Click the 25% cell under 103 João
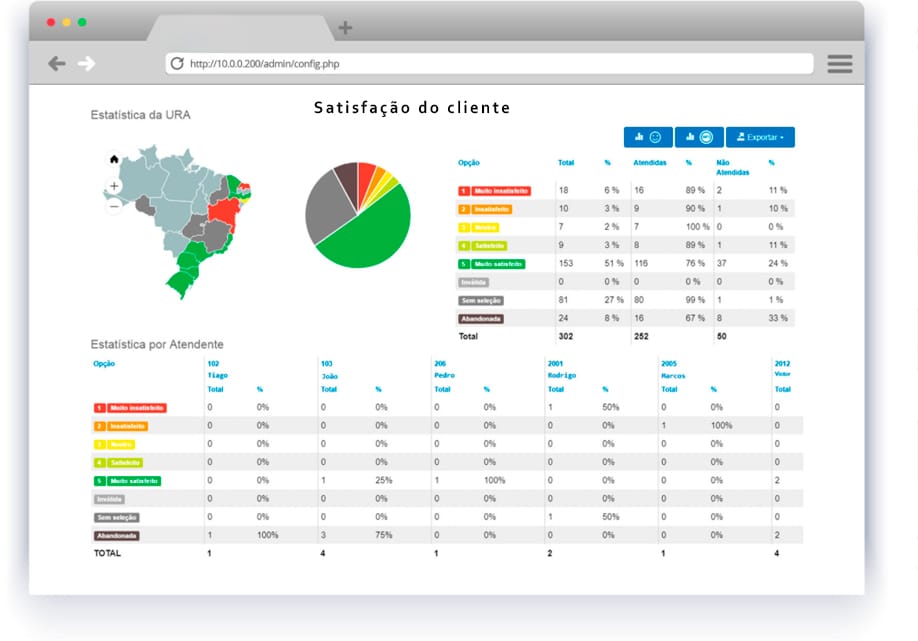The width and height of the screenshot is (918, 641). point(383,480)
